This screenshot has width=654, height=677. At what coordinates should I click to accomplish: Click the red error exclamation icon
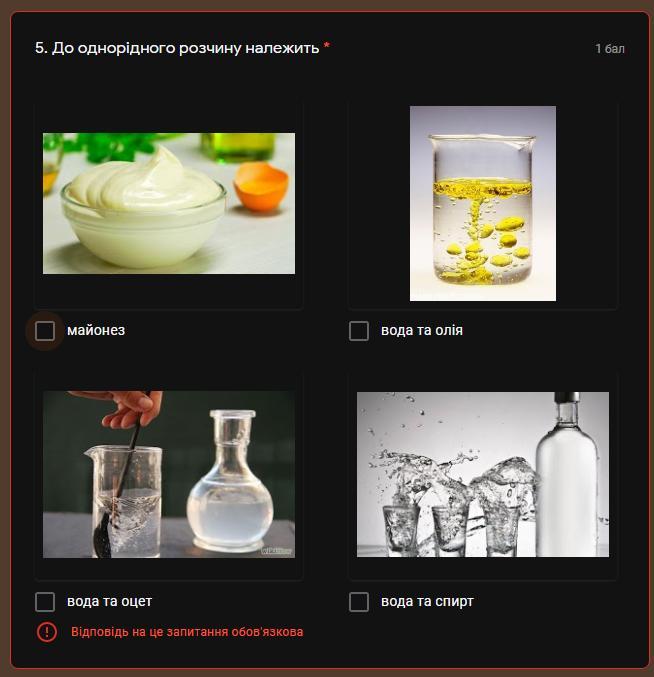47,632
